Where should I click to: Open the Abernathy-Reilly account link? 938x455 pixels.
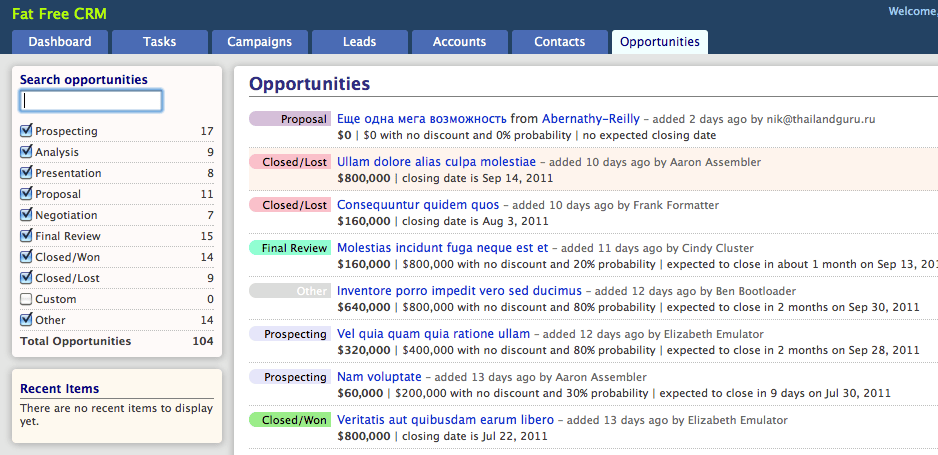[590, 118]
